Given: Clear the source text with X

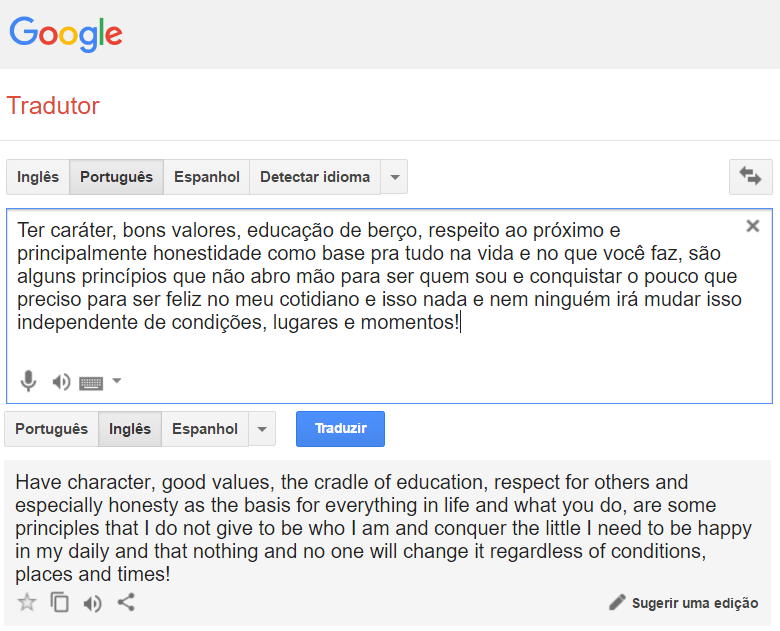Looking at the screenshot, I should point(753,226).
